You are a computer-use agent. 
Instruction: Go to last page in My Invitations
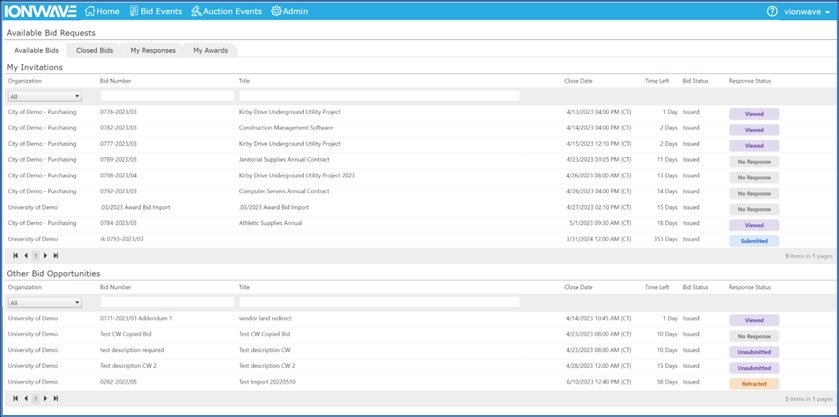click(x=56, y=256)
